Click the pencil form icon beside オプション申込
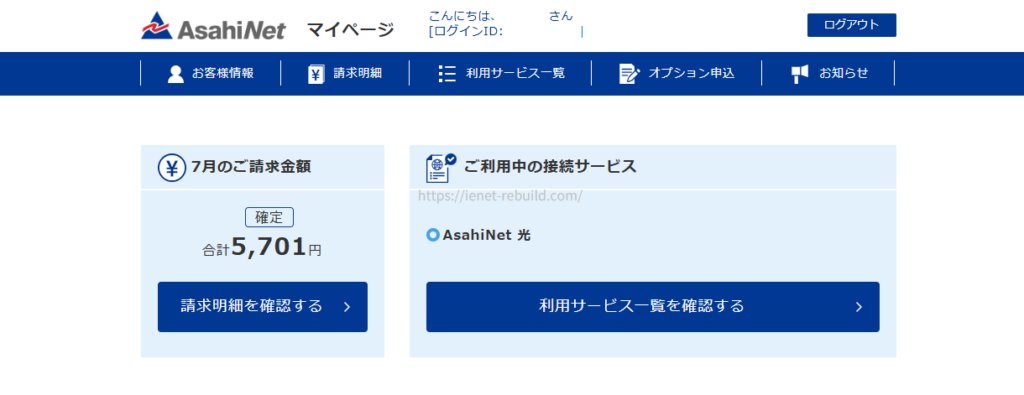Image resolution: width=1024 pixels, height=395 pixels. [629, 74]
